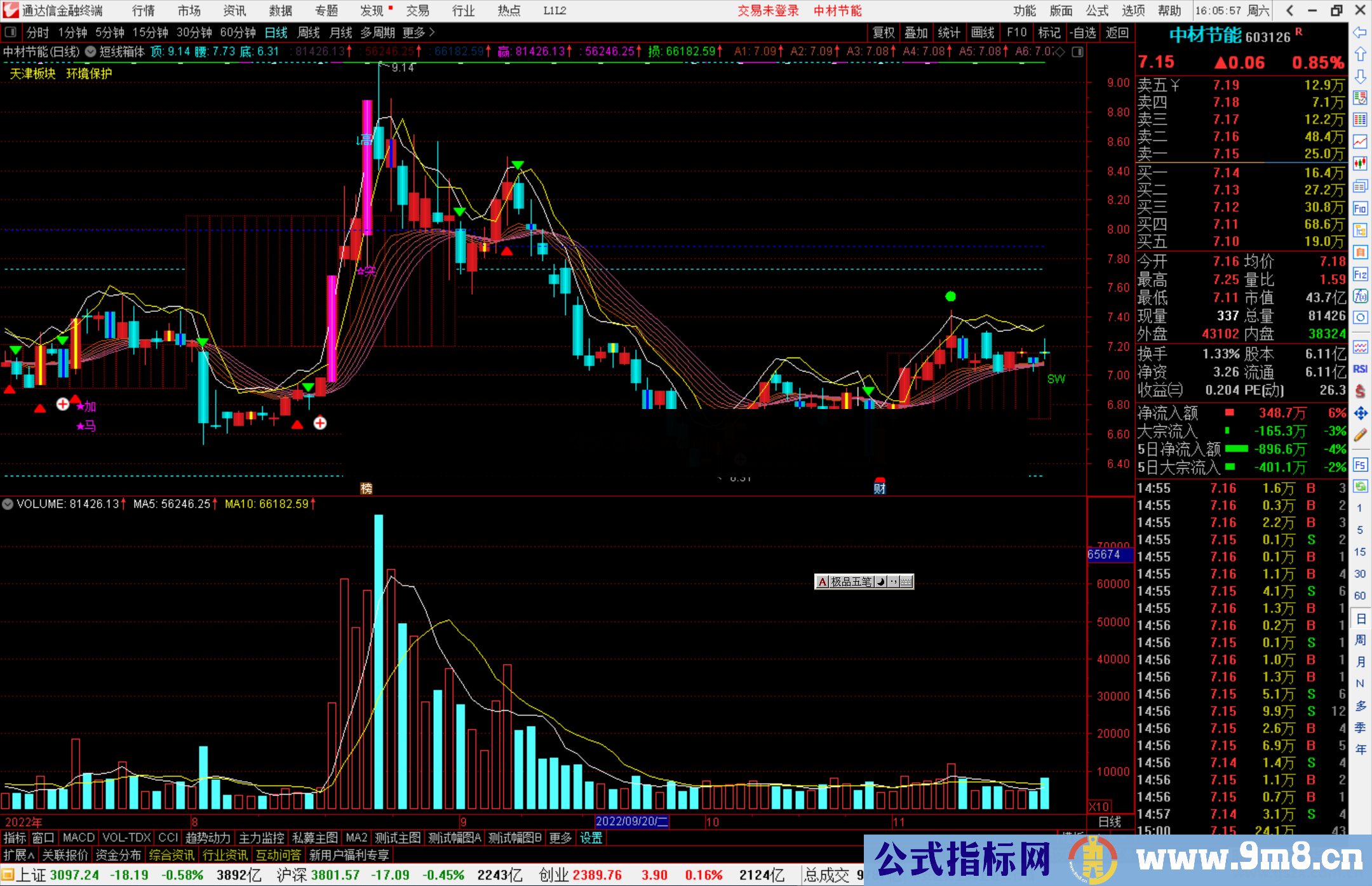The height and width of the screenshot is (886, 1372).
Task: Click the move crosshair arrows icon
Action: pyautogui.click(x=1360, y=413)
